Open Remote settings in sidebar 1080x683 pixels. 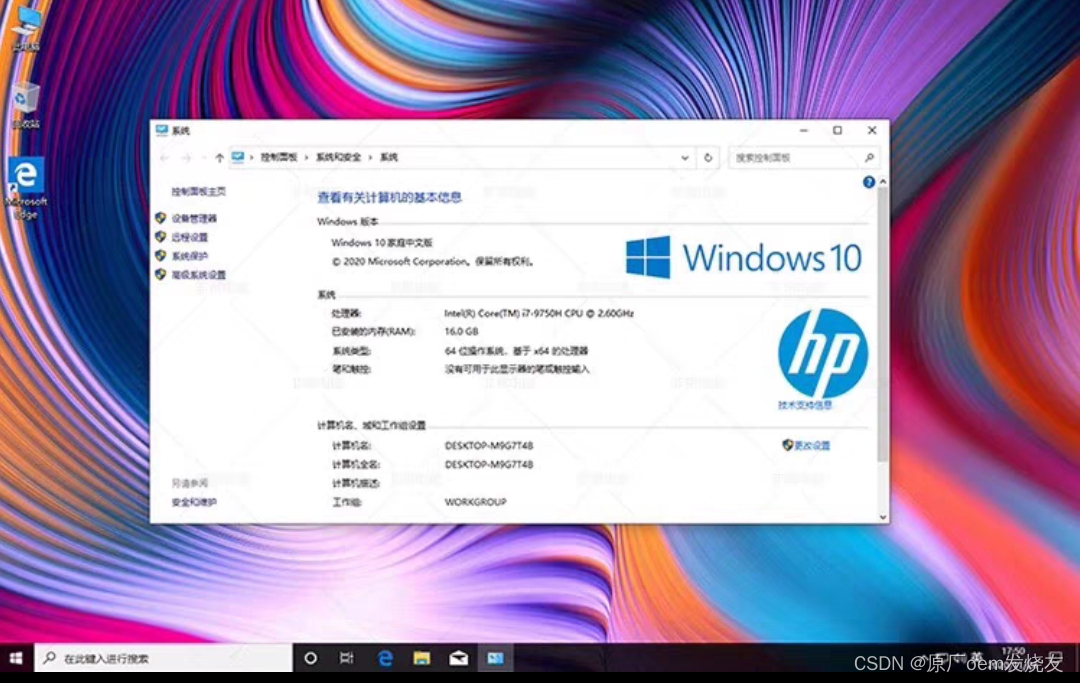pyautogui.click(x=189, y=237)
